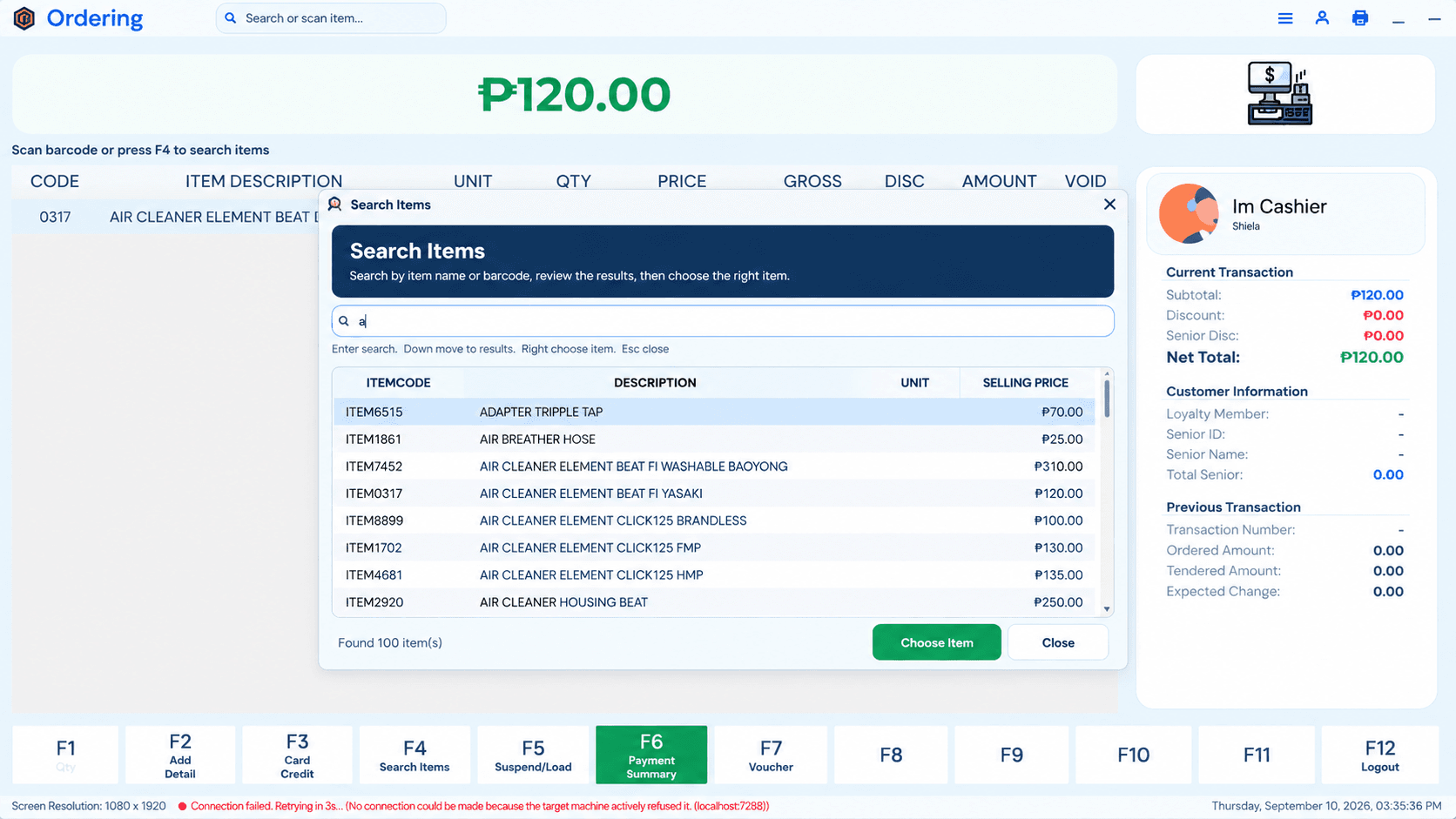Click the ITEMCODE column header
1456x819 pixels.
(x=398, y=383)
